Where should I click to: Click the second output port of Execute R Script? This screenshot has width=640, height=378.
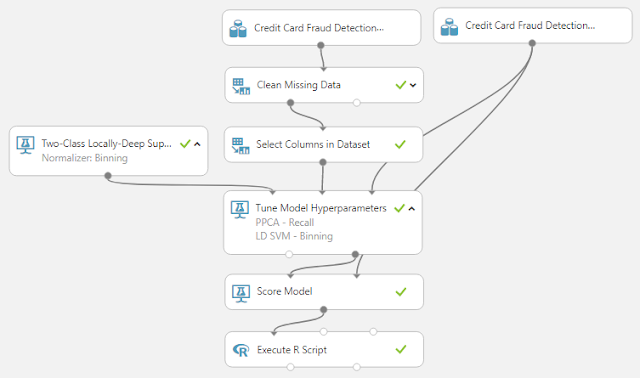point(357,367)
